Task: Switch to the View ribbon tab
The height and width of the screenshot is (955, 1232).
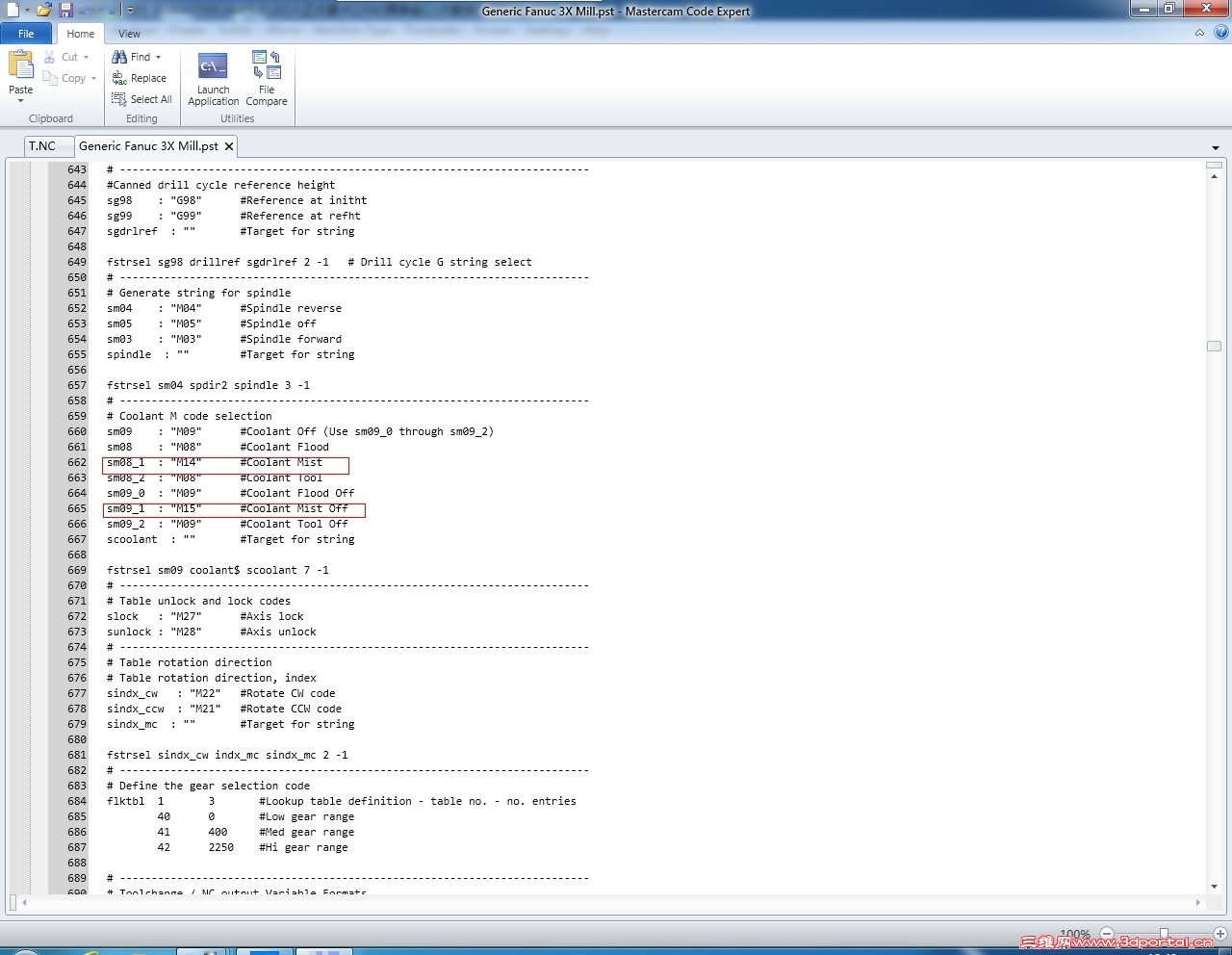Action: coord(129,34)
